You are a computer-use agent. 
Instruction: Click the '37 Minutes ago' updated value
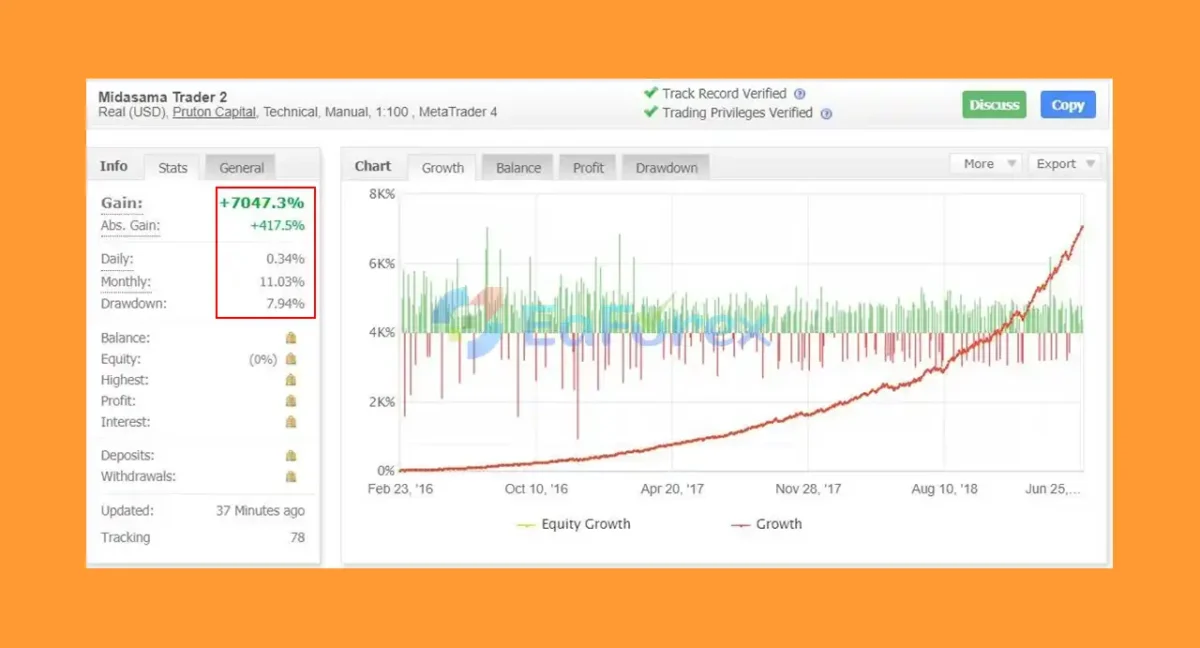coord(260,511)
